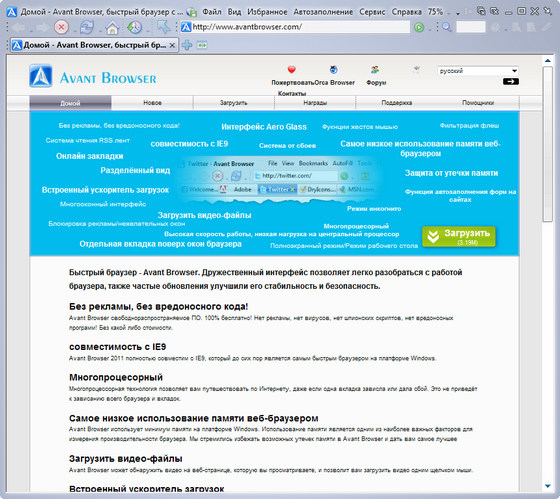Open the Сервис menu
This screenshot has height=499, width=560.
point(372,12)
